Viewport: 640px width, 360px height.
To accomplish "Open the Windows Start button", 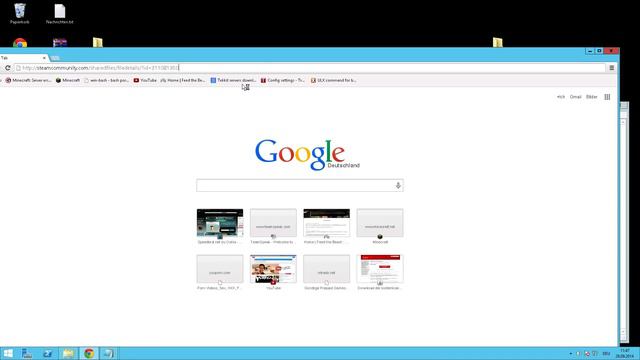I will coord(8,353).
